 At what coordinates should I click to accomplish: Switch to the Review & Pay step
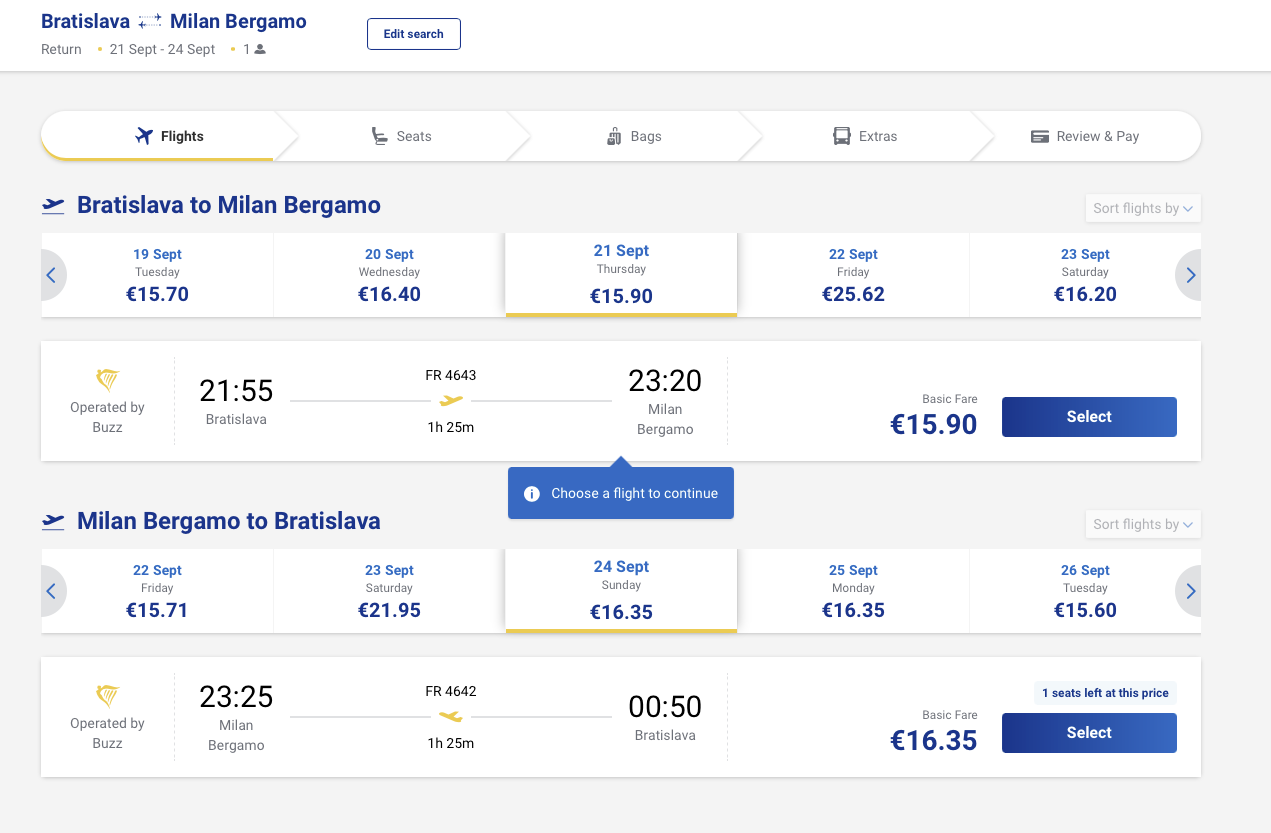point(1085,136)
